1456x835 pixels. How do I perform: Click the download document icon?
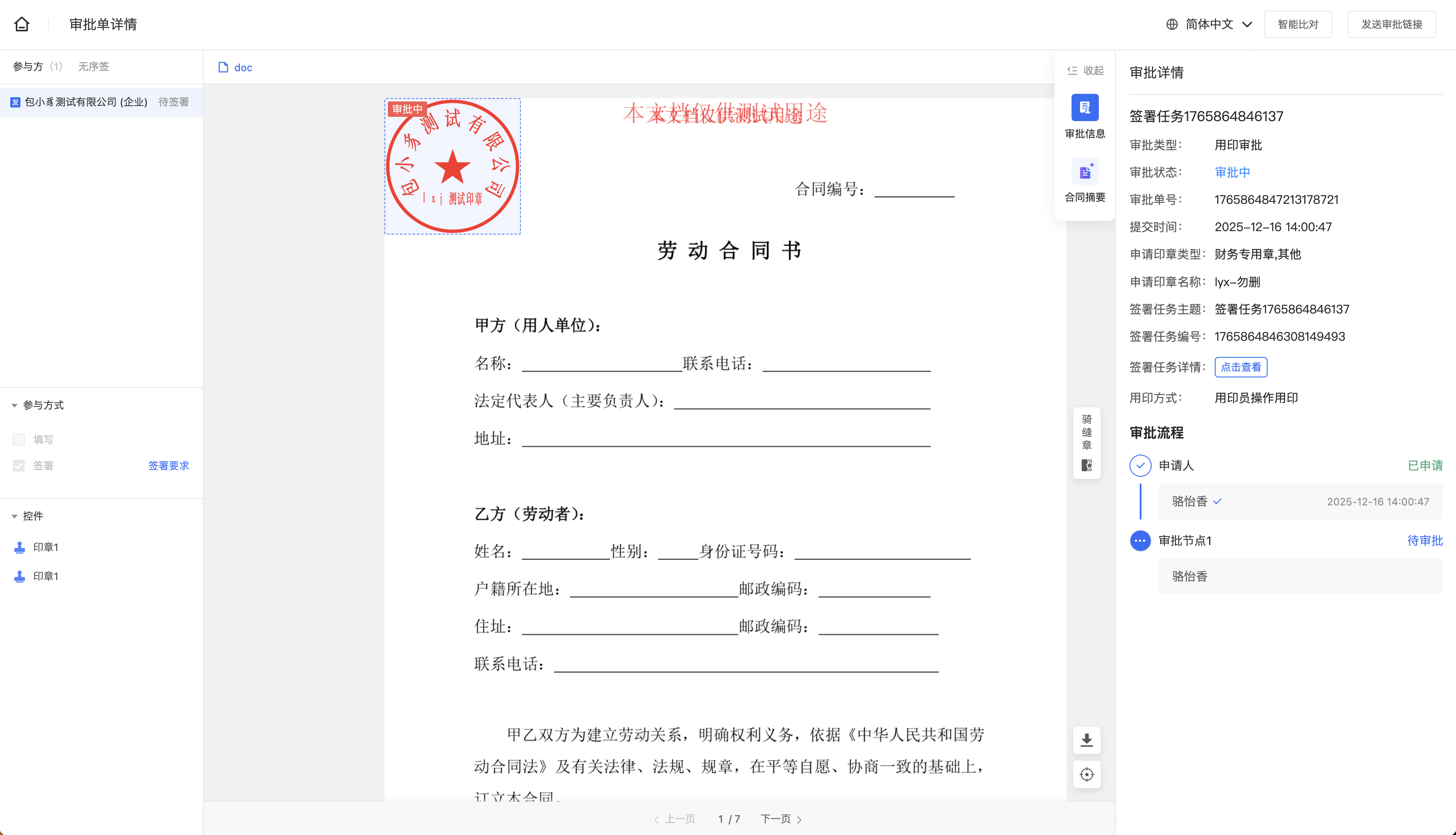(1086, 740)
